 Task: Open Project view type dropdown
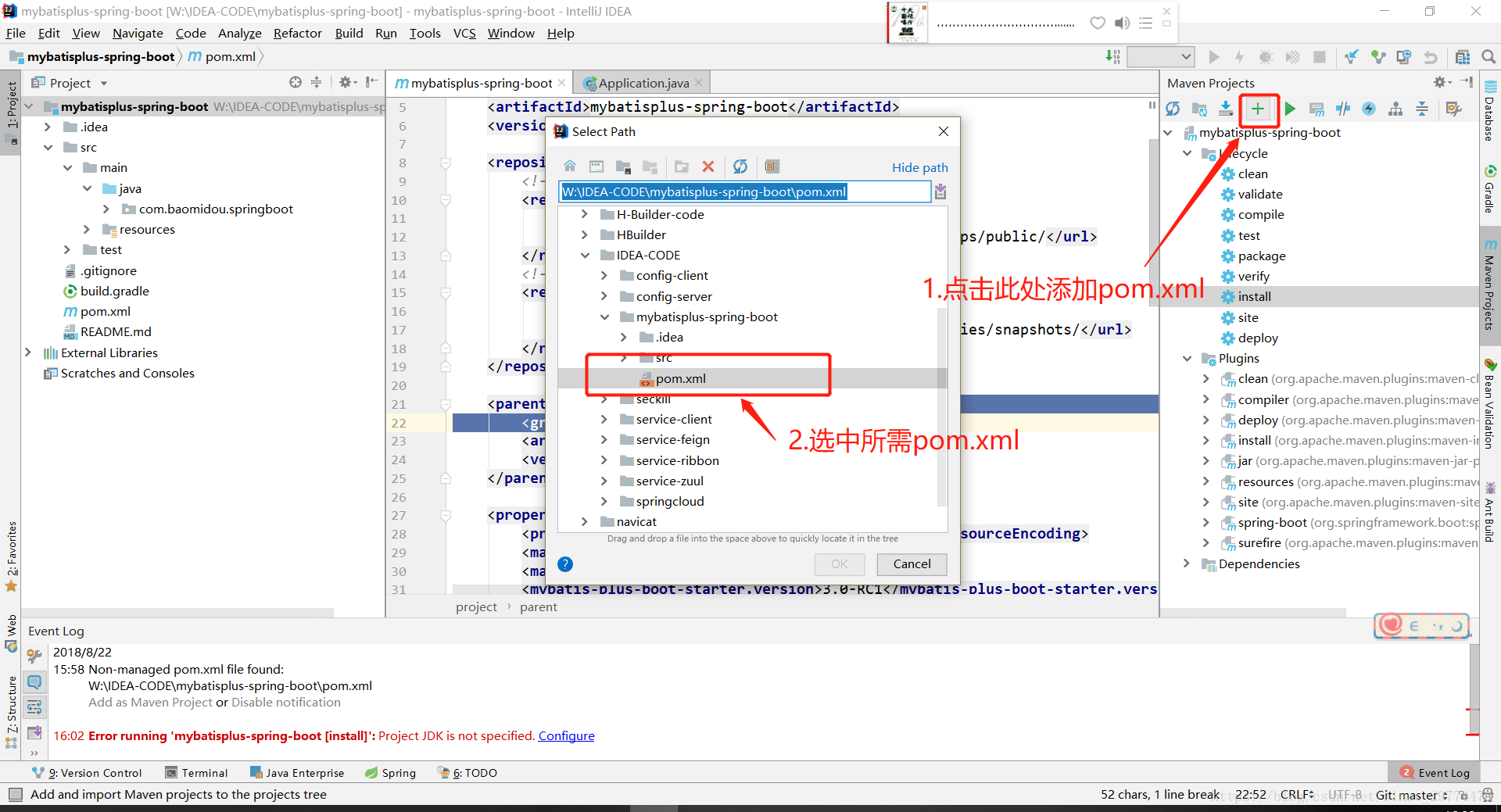[70, 83]
